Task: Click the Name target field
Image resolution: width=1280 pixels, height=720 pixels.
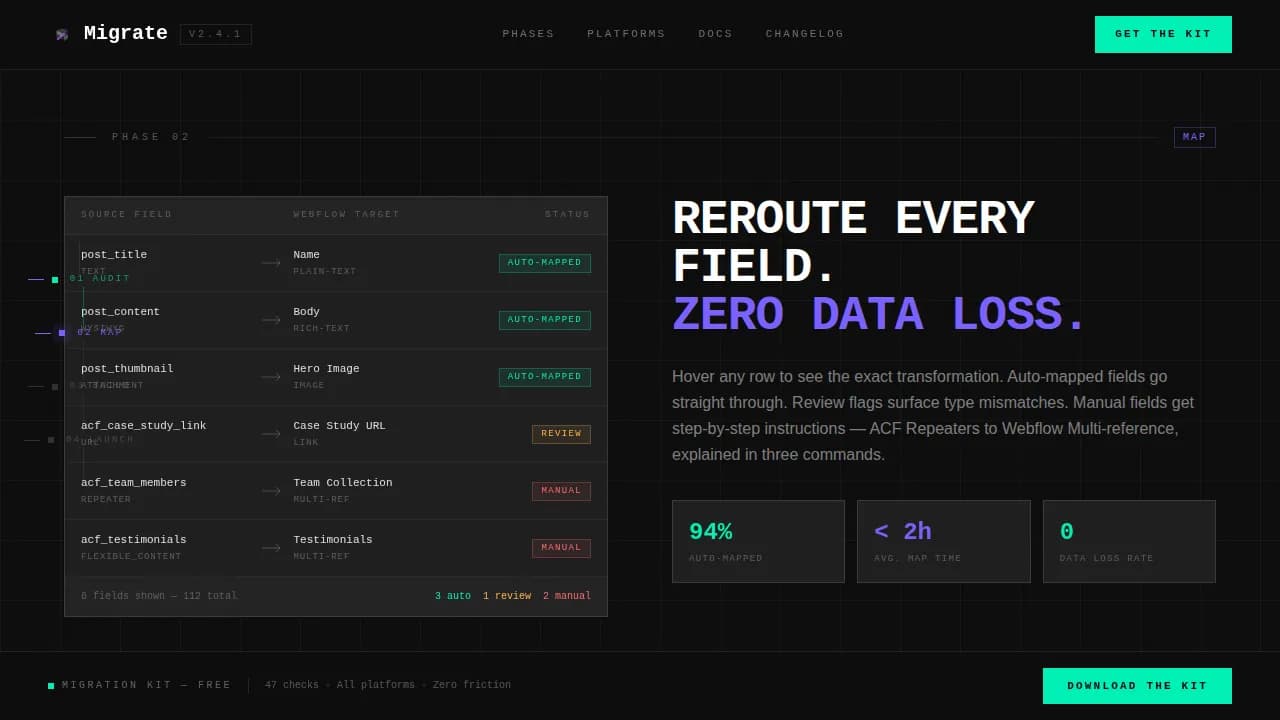Action: coord(306,255)
